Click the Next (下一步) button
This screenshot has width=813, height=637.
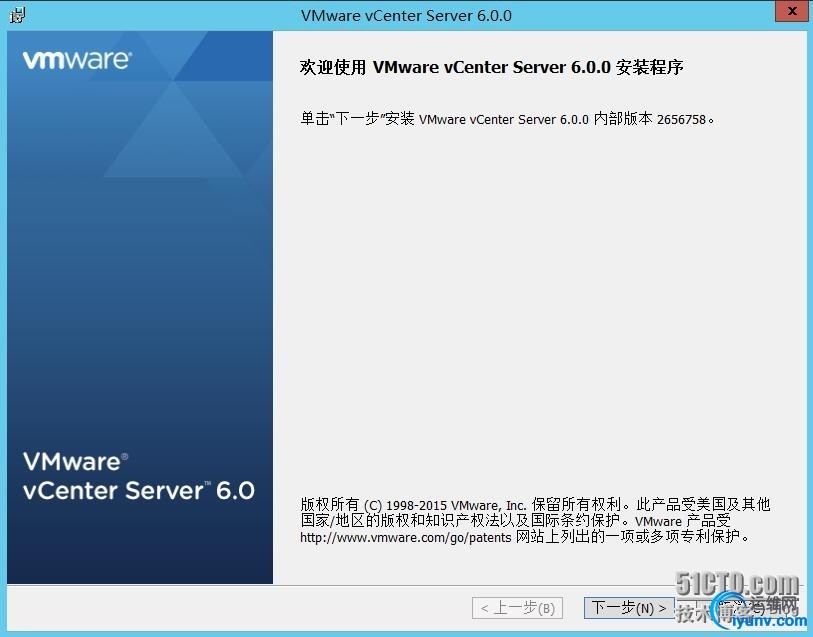629,607
